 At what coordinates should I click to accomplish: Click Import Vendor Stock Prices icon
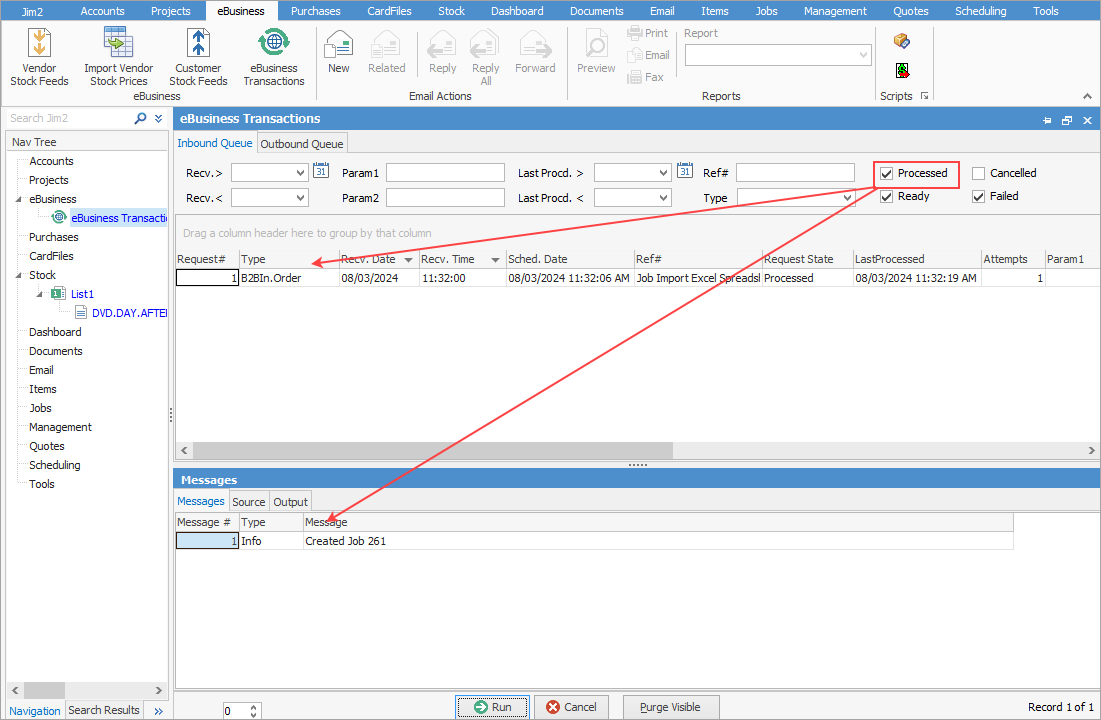click(x=118, y=57)
